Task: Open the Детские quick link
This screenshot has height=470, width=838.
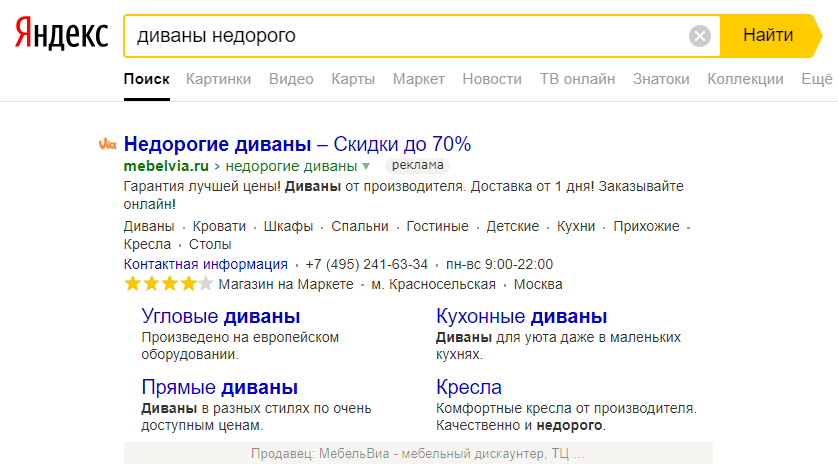Action: 513,226
